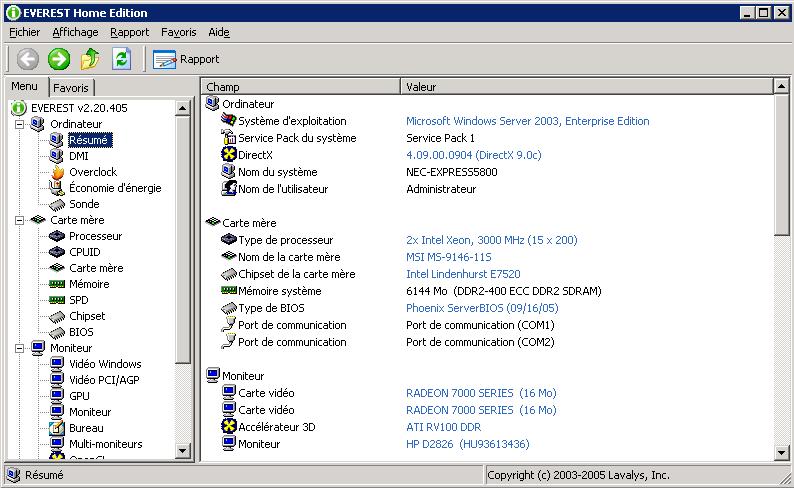This screenshot has height=488, width=794.
Task: Collapse the Ordinateur tree node
Action: click(x=19, y=124)
